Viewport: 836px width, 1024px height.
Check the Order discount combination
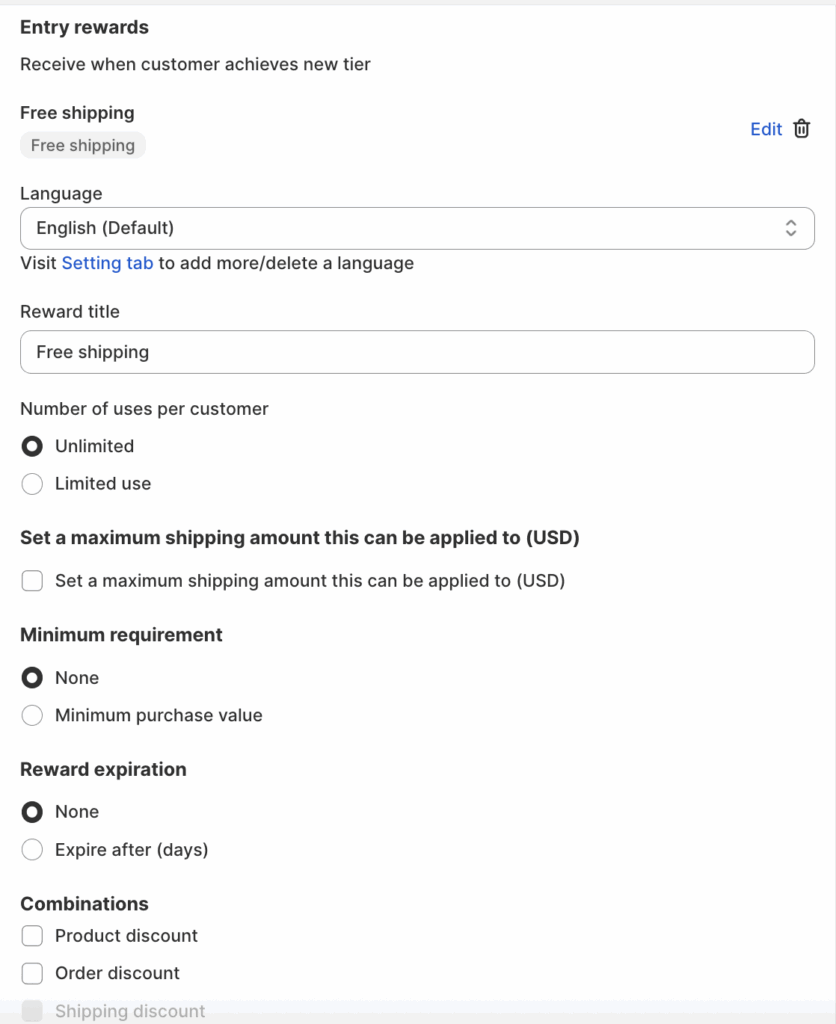pos(32,973)
